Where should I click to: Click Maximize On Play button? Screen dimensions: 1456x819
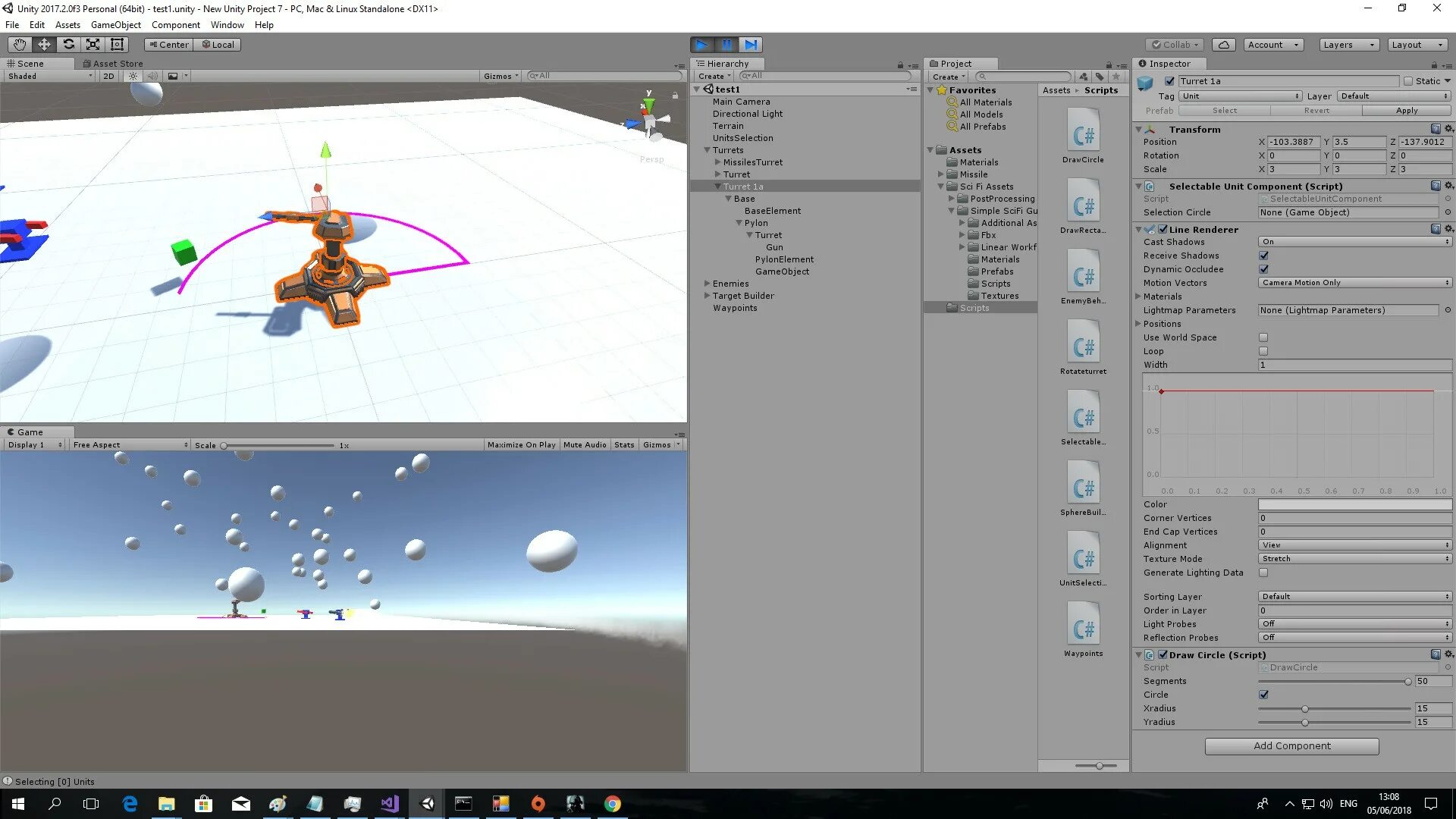coord(521,445)
